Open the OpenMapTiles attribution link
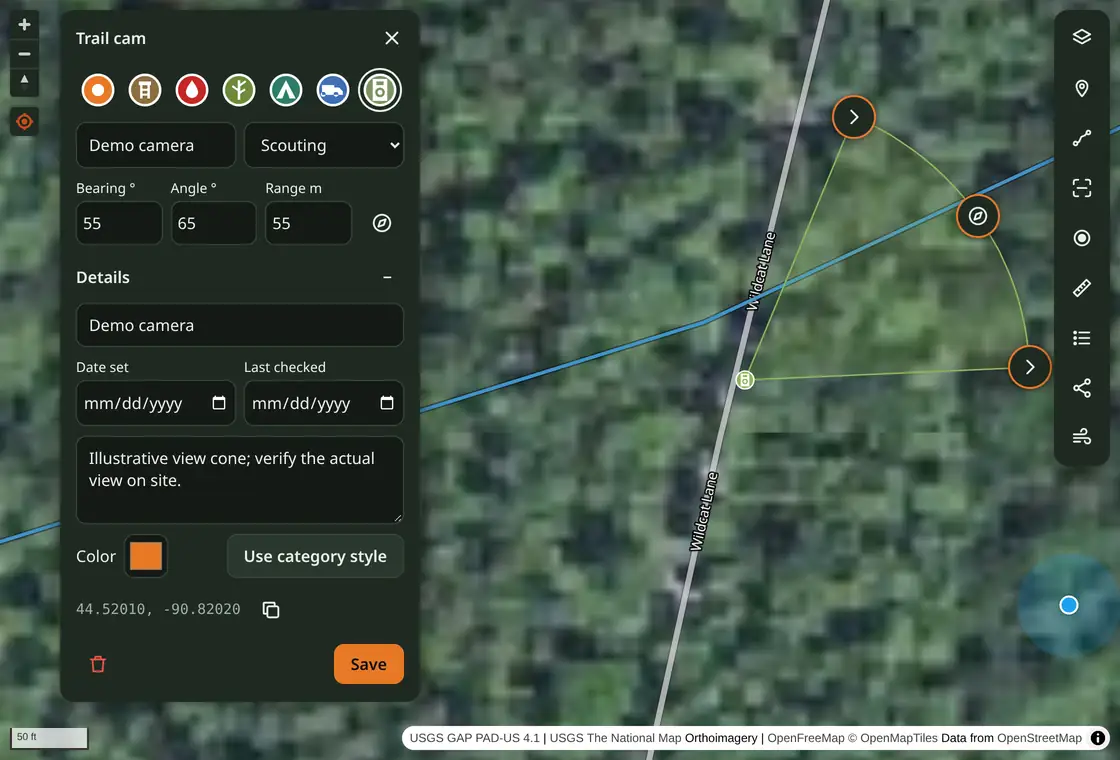The height and width of the screenshot is (760, 1120). [899, 738]
